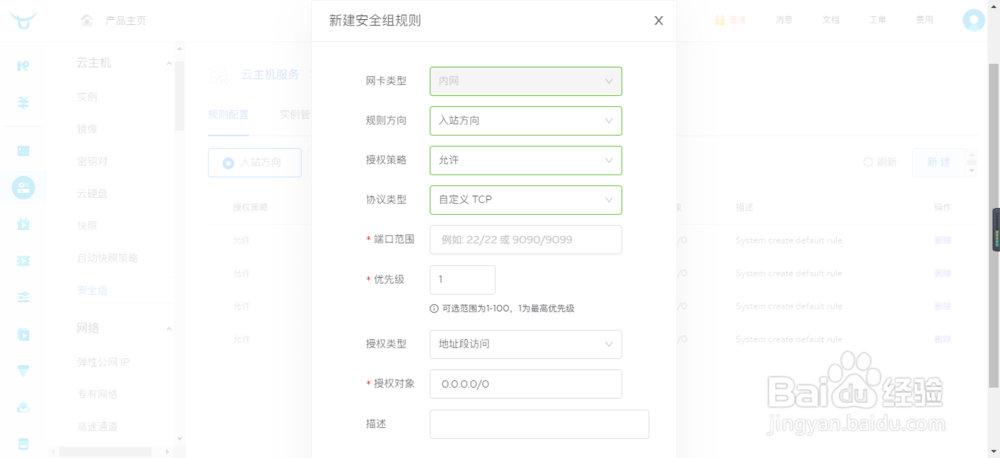Screen dimensions: 1000x458
Task: Open the 规则方向 dropdown
Action: click(525, 120)
